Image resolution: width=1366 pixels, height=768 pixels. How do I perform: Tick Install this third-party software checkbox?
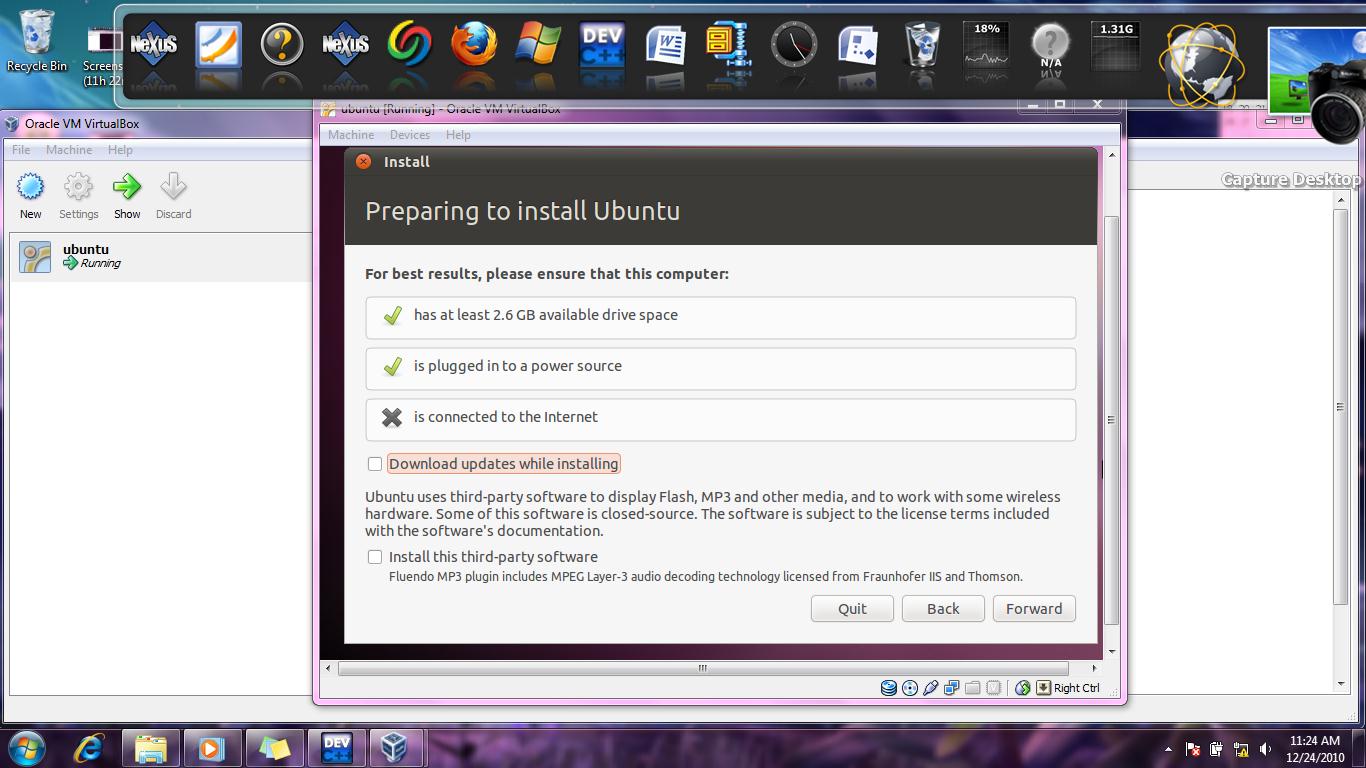tap(375, 557)
